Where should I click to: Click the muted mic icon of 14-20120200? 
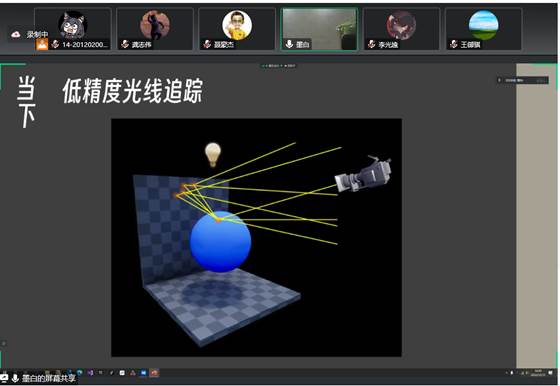click(55, 44)
